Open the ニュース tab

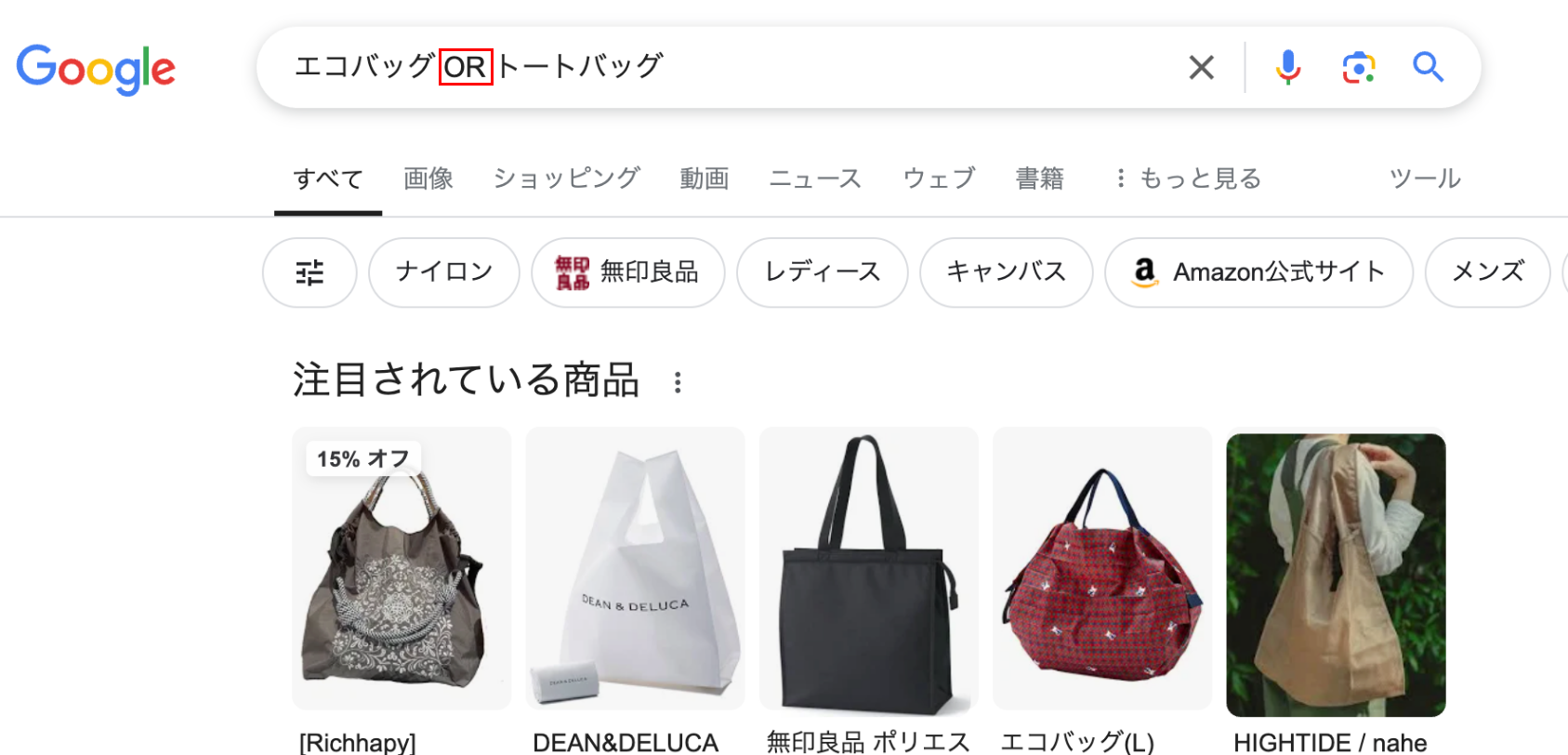(815, 179)
